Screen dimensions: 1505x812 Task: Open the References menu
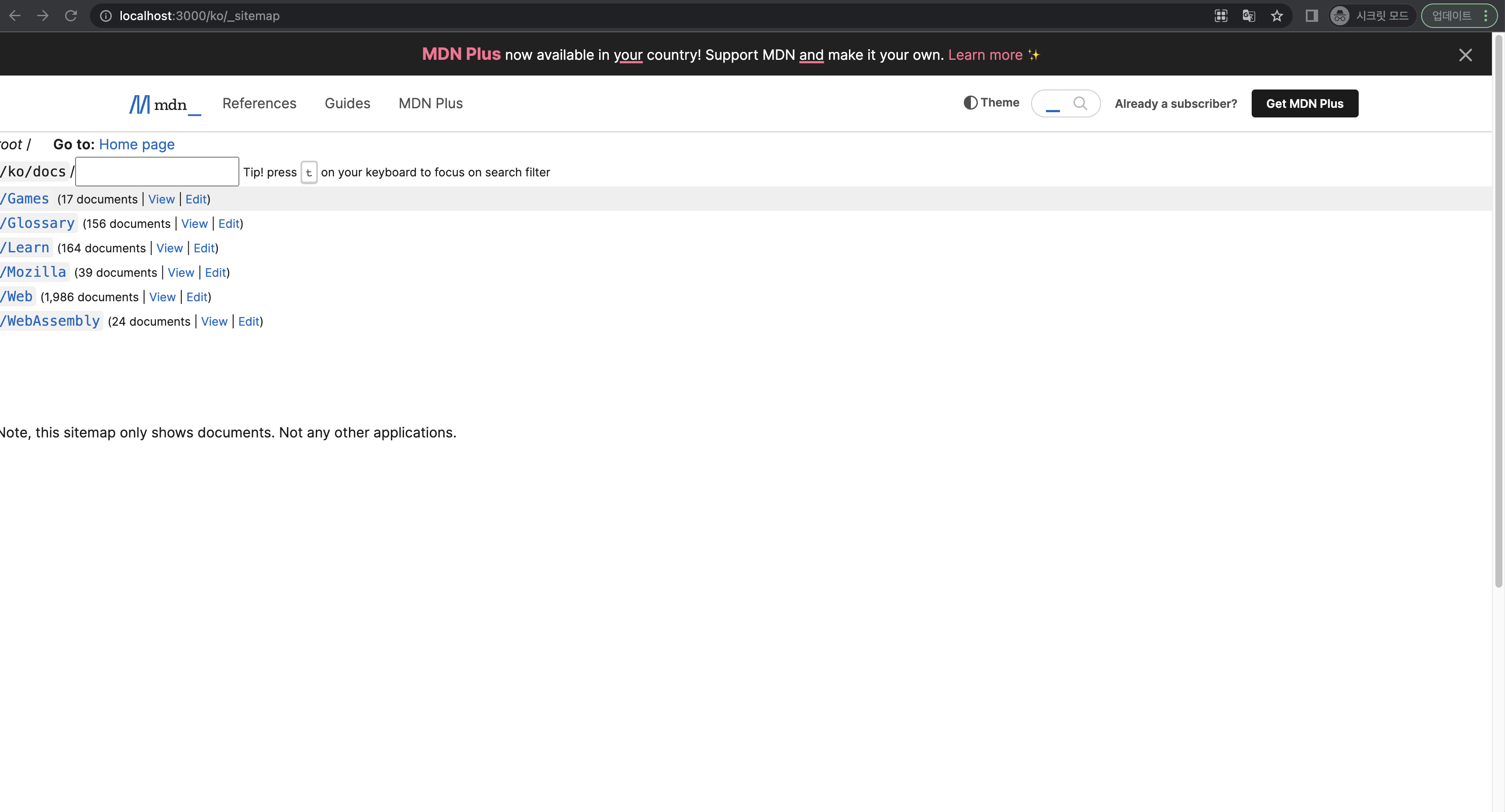[259, 103]
